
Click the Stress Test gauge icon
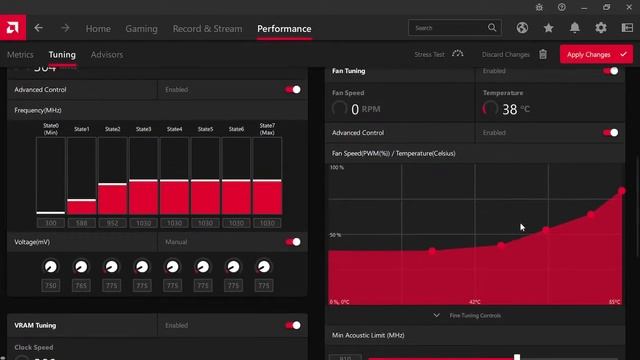pyautogui.click(x=458, y=54)
